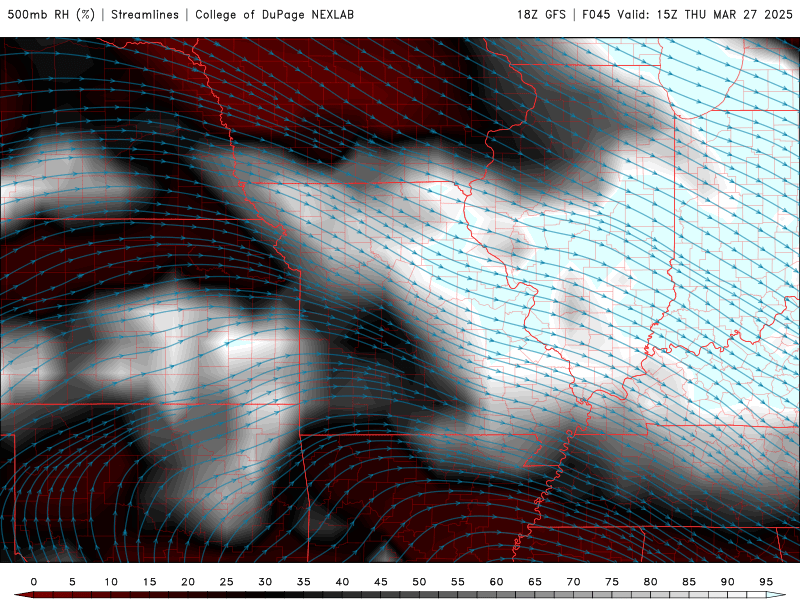Click the 95 value on color scale
This screenshot has height=600, width=800.
click(x=766, y=582)
